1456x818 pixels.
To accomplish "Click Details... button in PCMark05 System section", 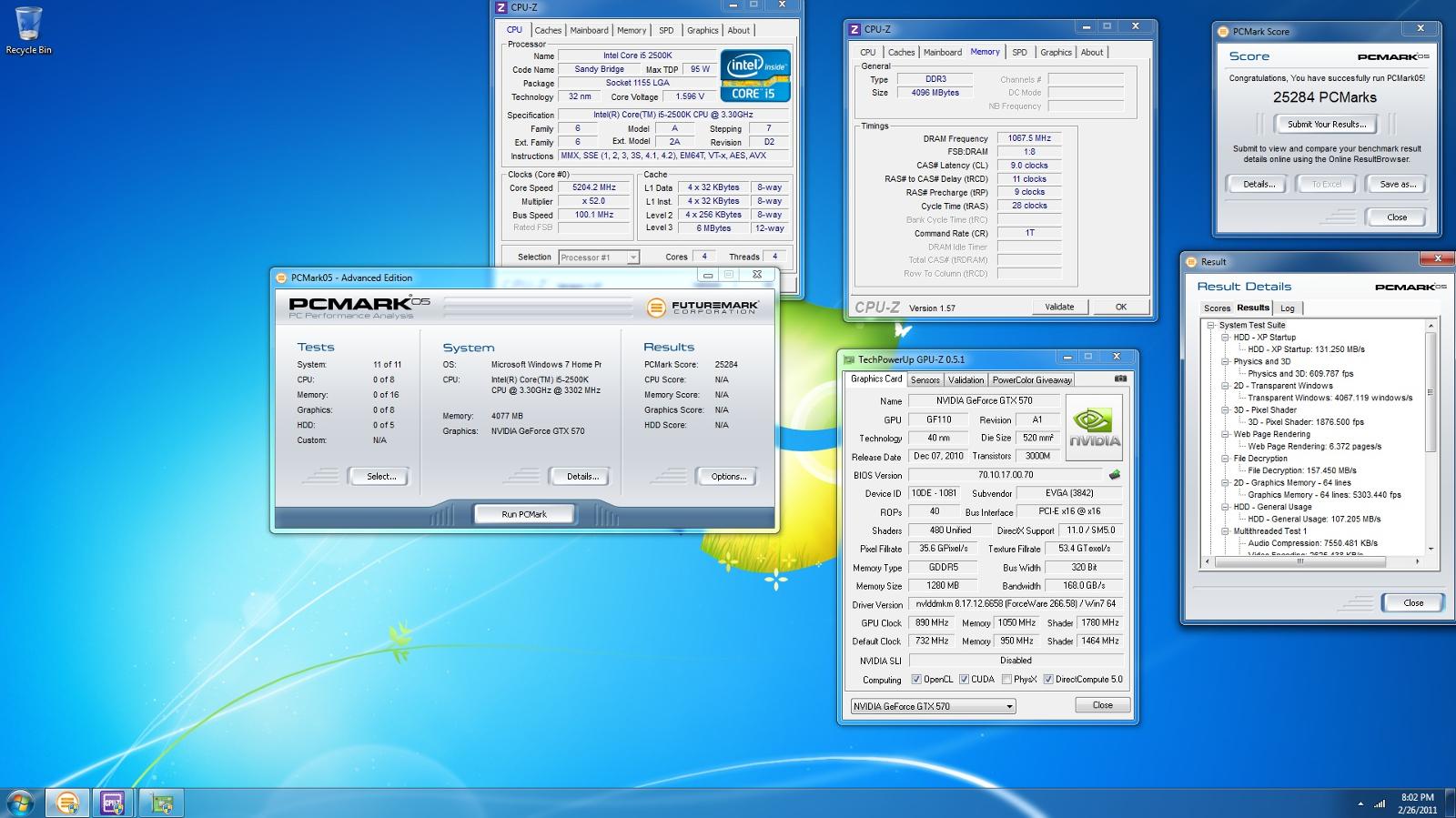I will click(x=582, y=477).
